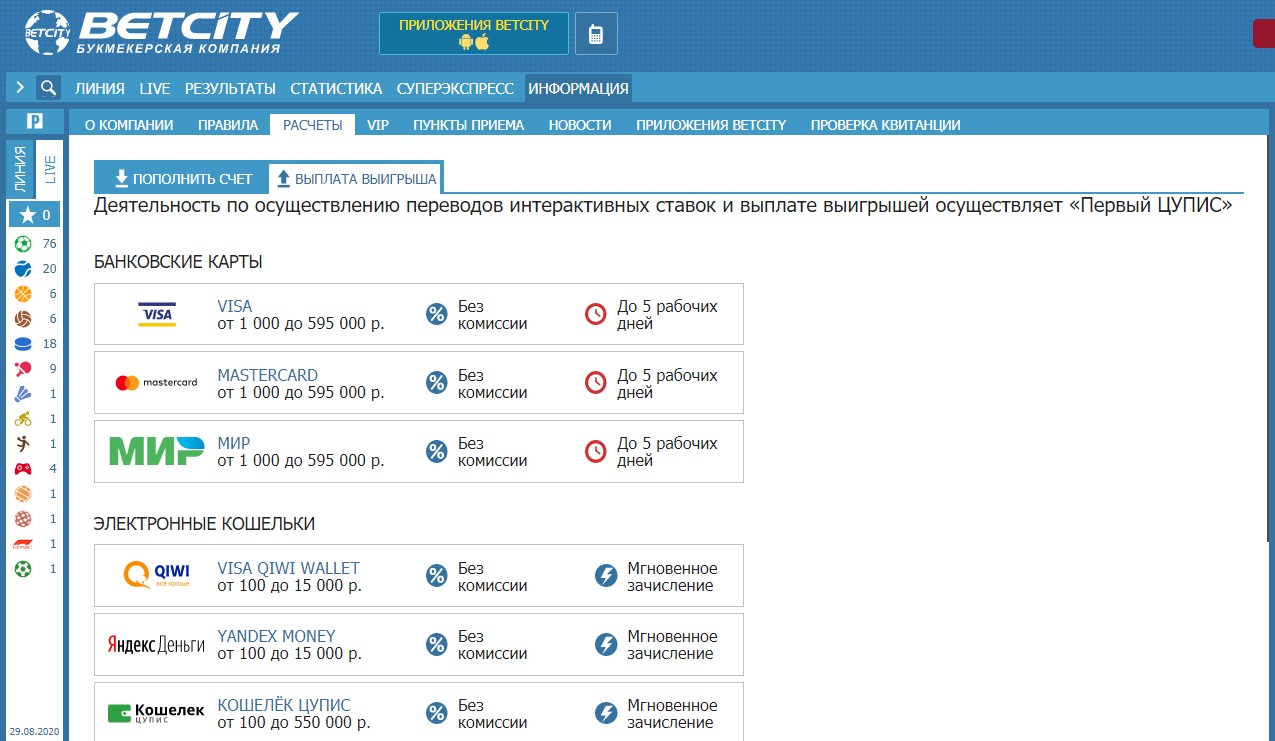Select the basketball sport icon
1275x741 pixels.
23,294
